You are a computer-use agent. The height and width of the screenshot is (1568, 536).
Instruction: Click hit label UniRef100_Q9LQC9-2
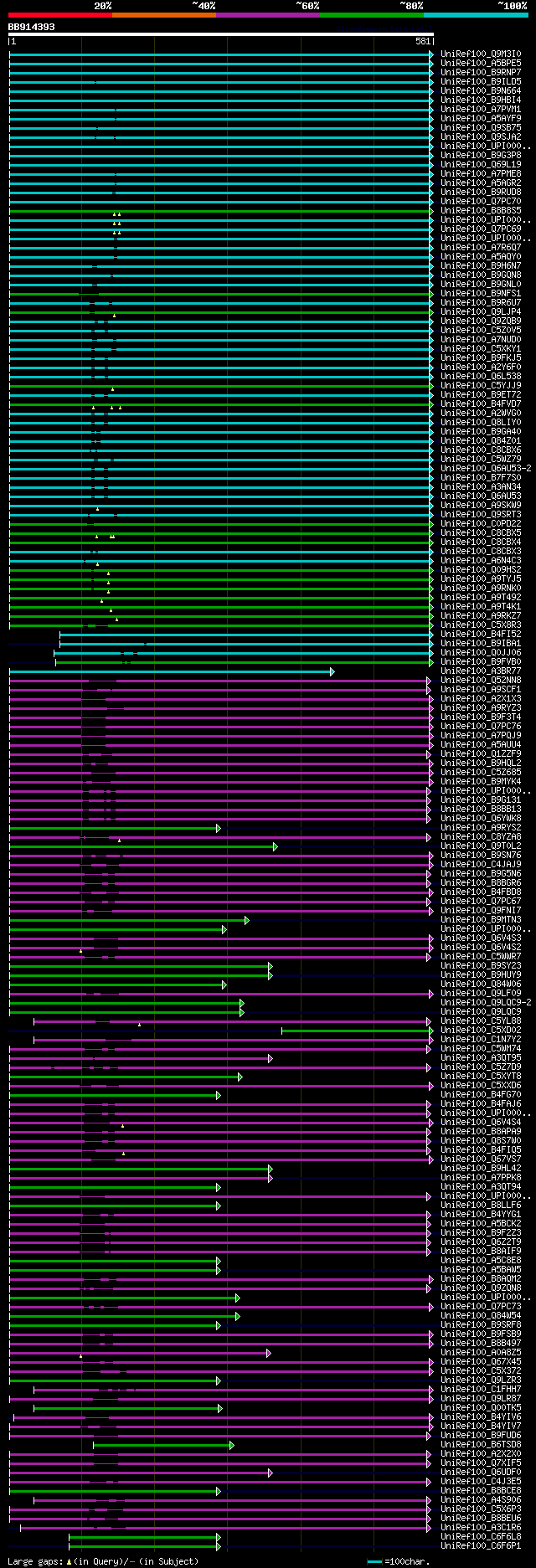pyautogui.click(x=486, y=1003)
